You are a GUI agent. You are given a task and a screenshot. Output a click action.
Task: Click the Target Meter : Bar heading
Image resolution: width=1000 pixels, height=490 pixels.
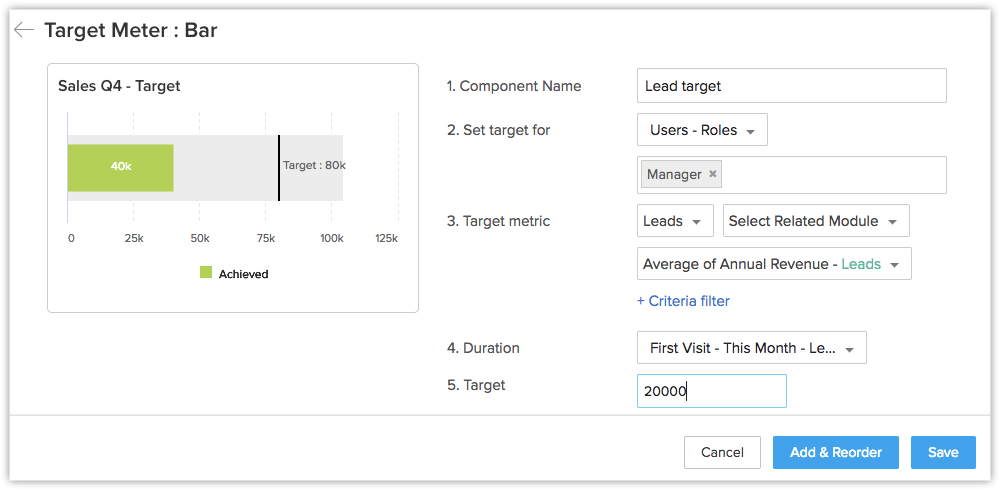131,30
